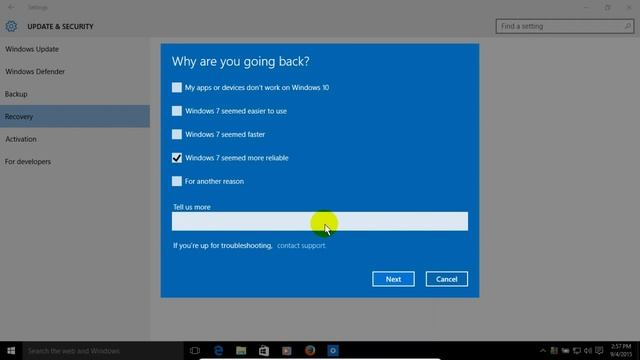The width and height of the screenshot is (640, 360).
Task: Check 'Windows 7 seemed easier to use'
Action: (176, 111)
